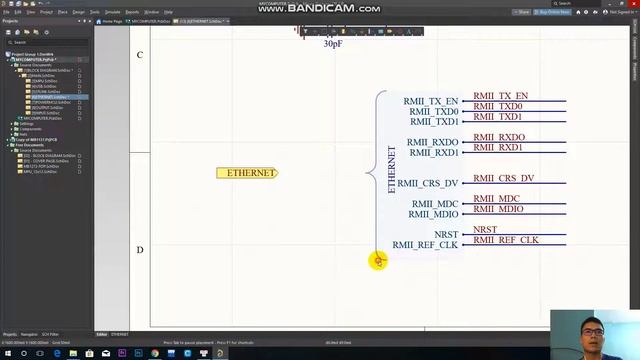Click the Undo arrow in title bar
Image resolution: width=640 pixels, height=360 pixels.
(x=40, y=4)
